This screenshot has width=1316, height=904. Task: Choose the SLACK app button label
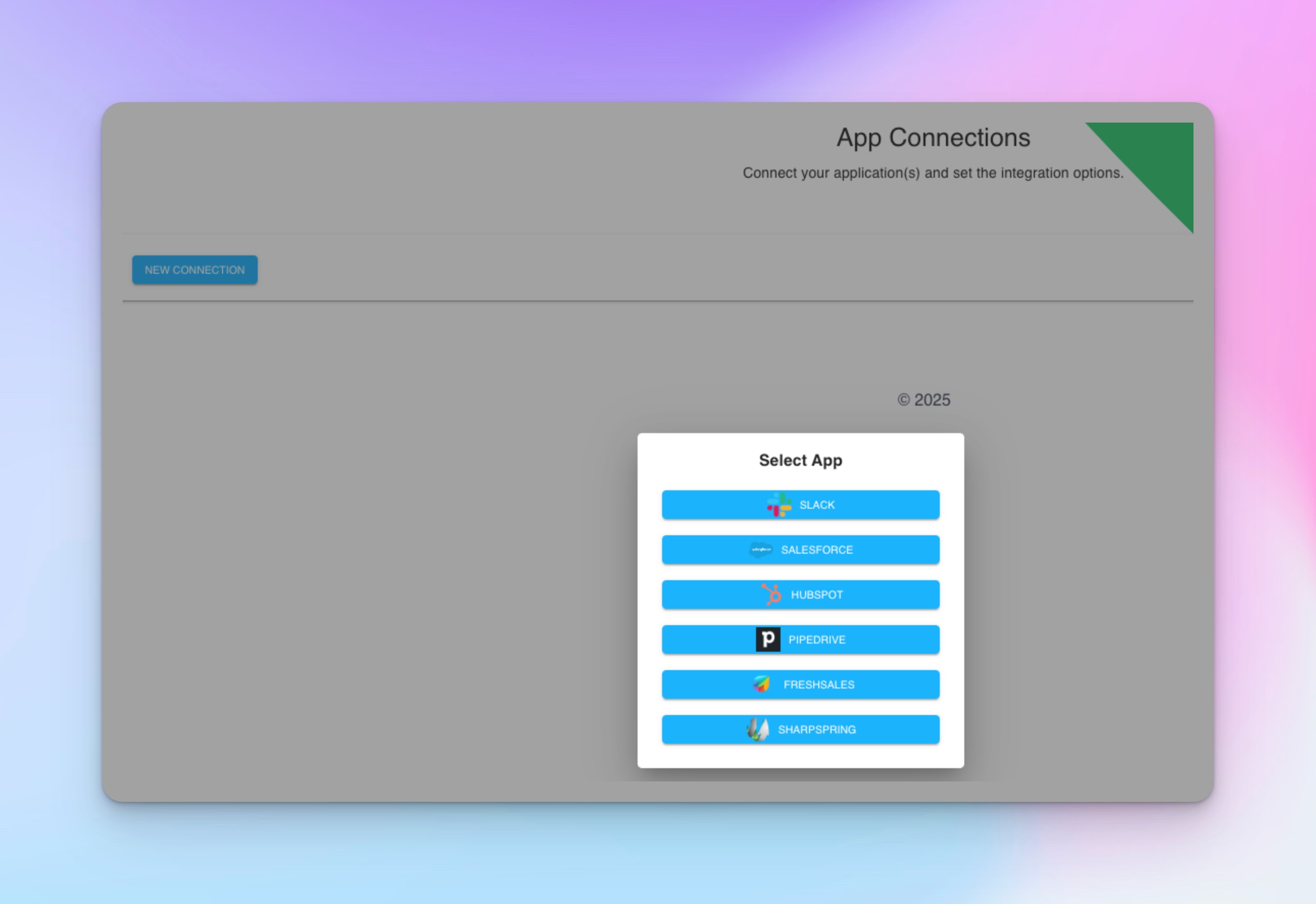tap(817, 505)
